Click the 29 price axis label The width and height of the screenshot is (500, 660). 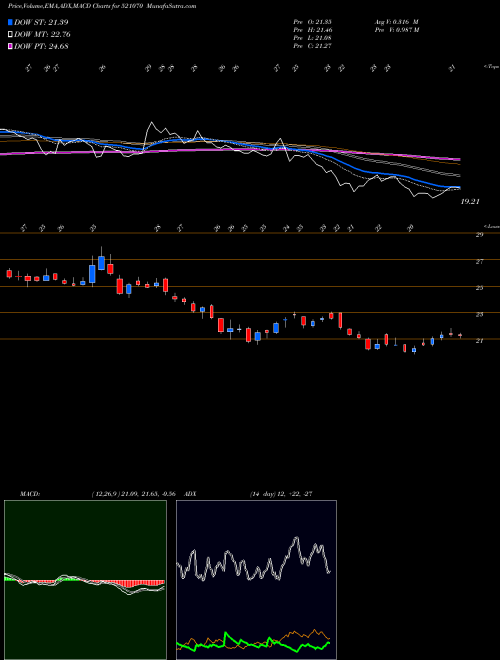click(479, 235)
